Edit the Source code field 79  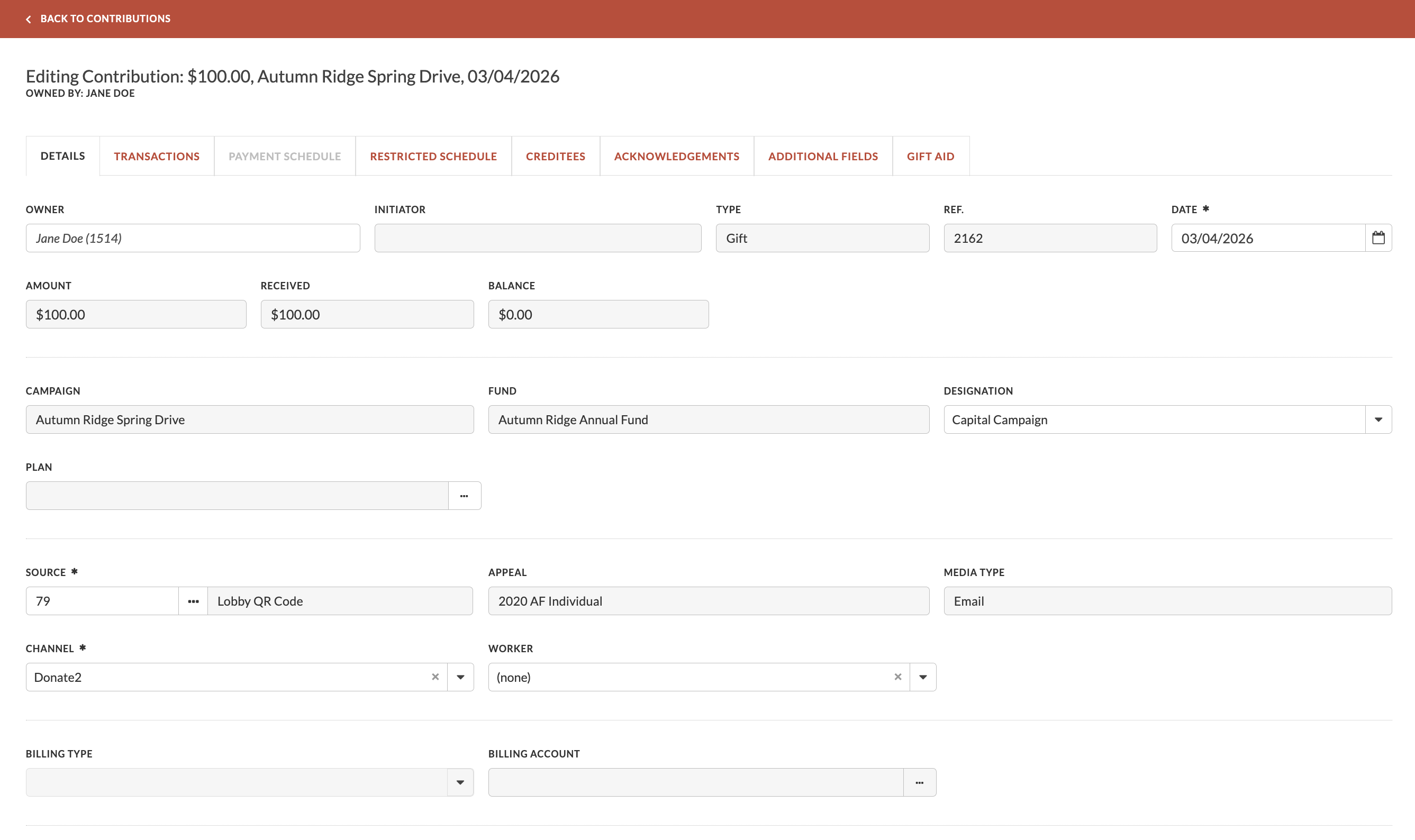103,601
